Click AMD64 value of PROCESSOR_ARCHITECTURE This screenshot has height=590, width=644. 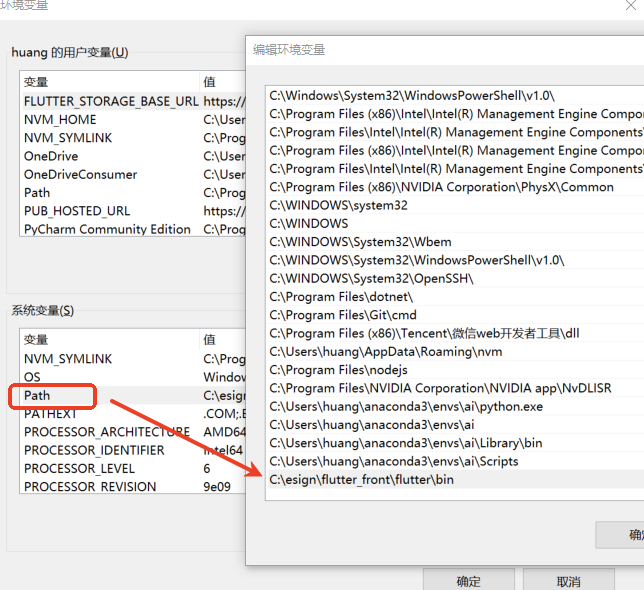coord(224,432)
